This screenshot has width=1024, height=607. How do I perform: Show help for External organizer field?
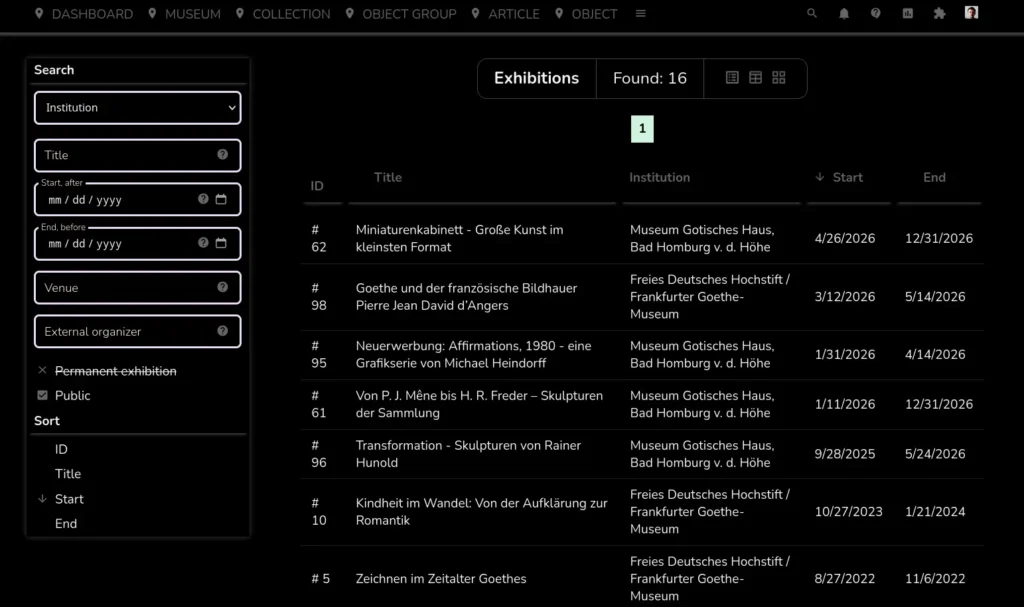pyautogui.click(x=223, y=331)
